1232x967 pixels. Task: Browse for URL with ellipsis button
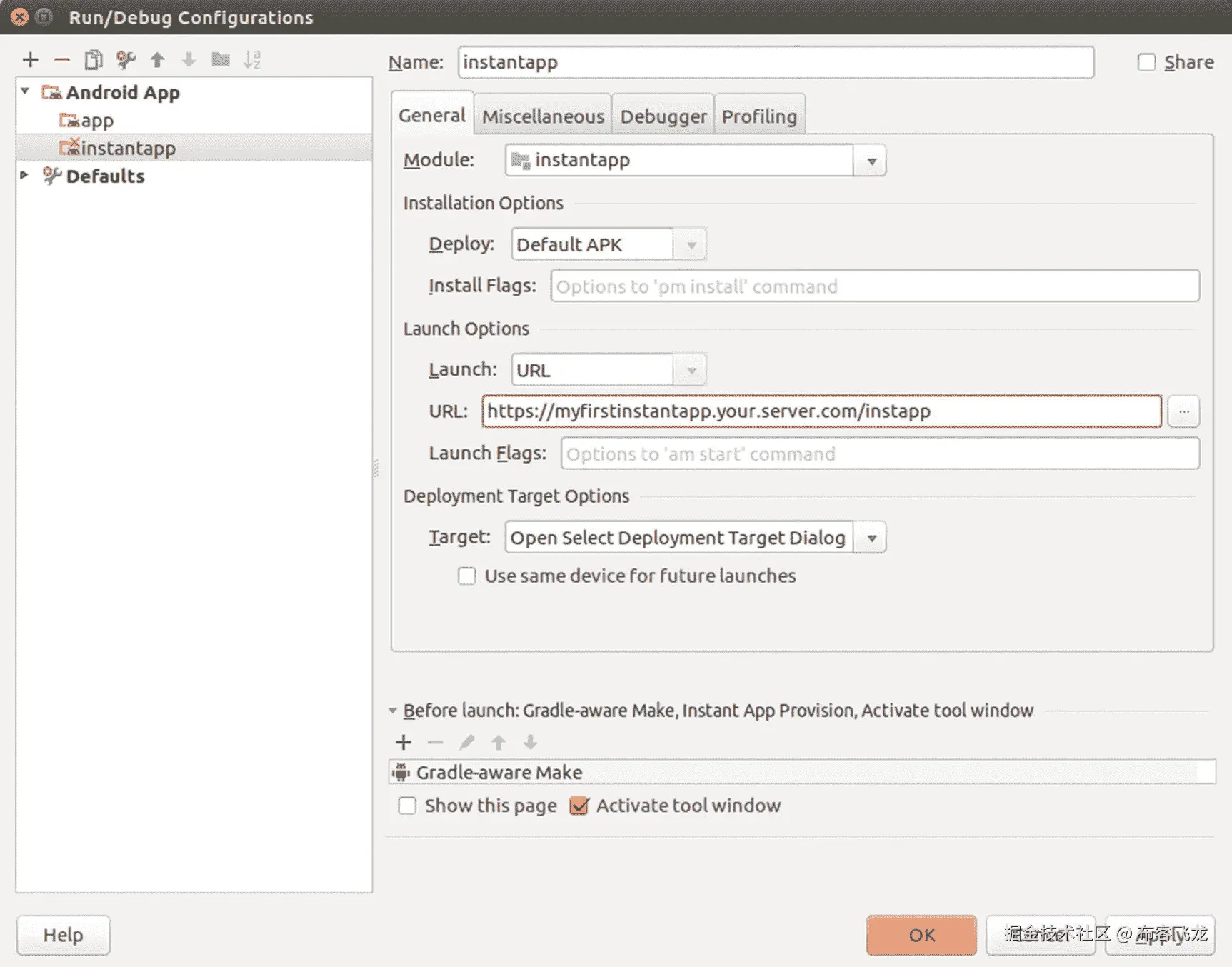pos(1183,411)
